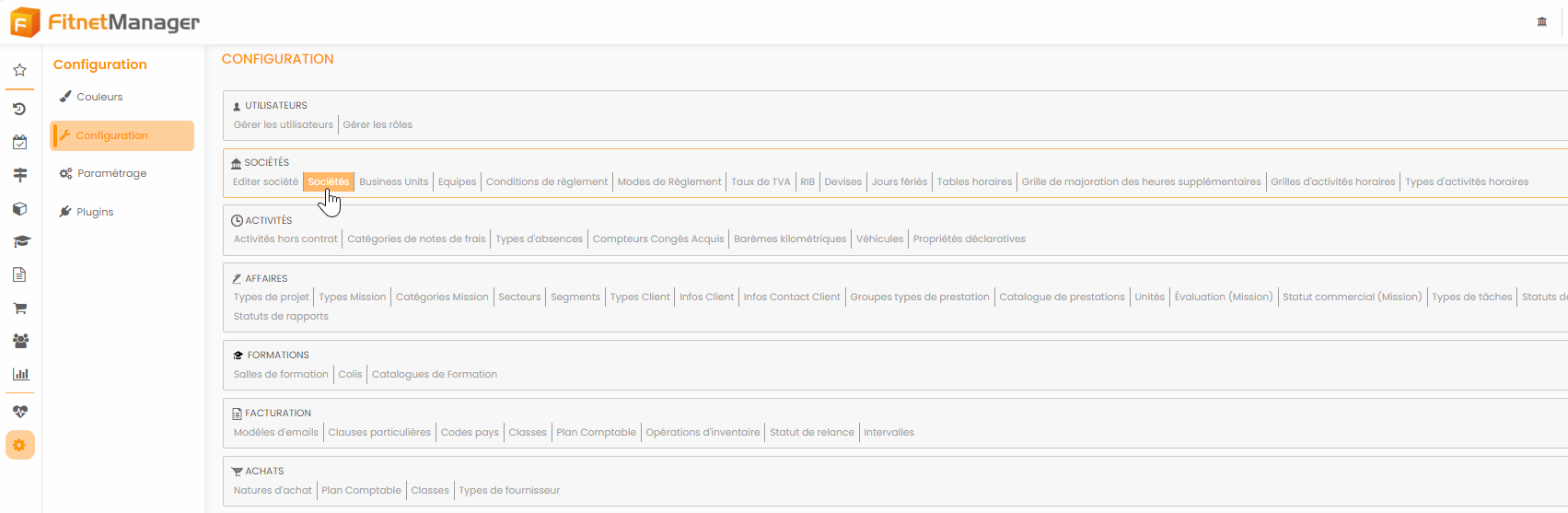Image resolution: width=1568 pixels, height=513 pixels.
Task: Select Paramétrage in the side menu
Action: pos(111,173)
